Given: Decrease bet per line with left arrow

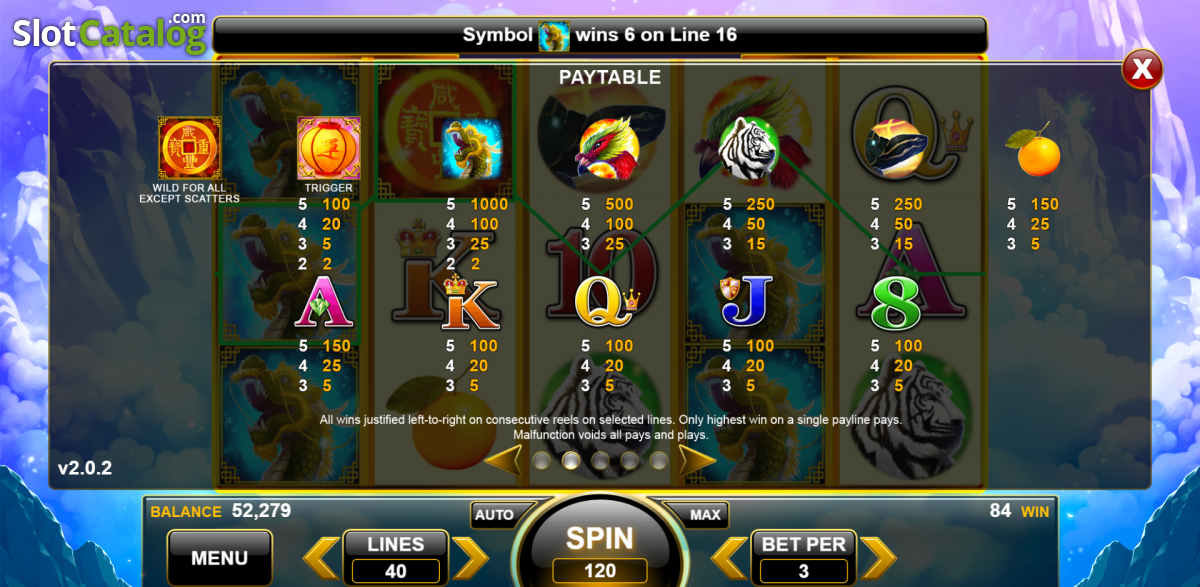Looking at the screenshot, I should pyautogui.click(x=729, y=557).
